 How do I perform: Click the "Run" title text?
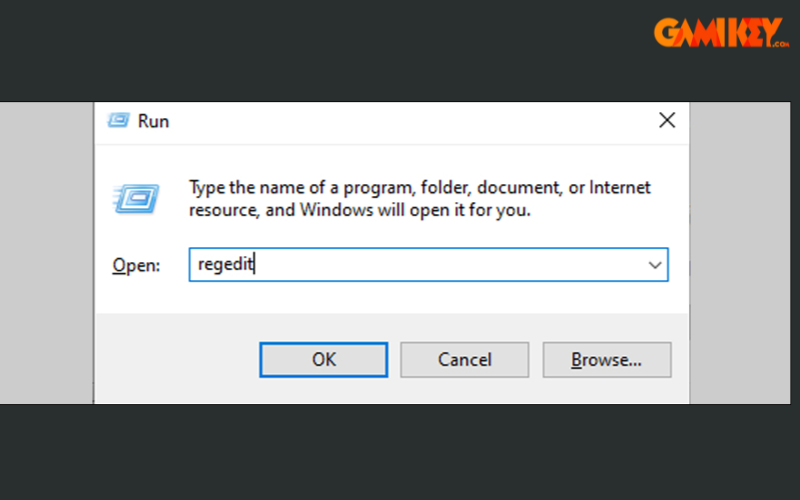click(x=153, y=121)
